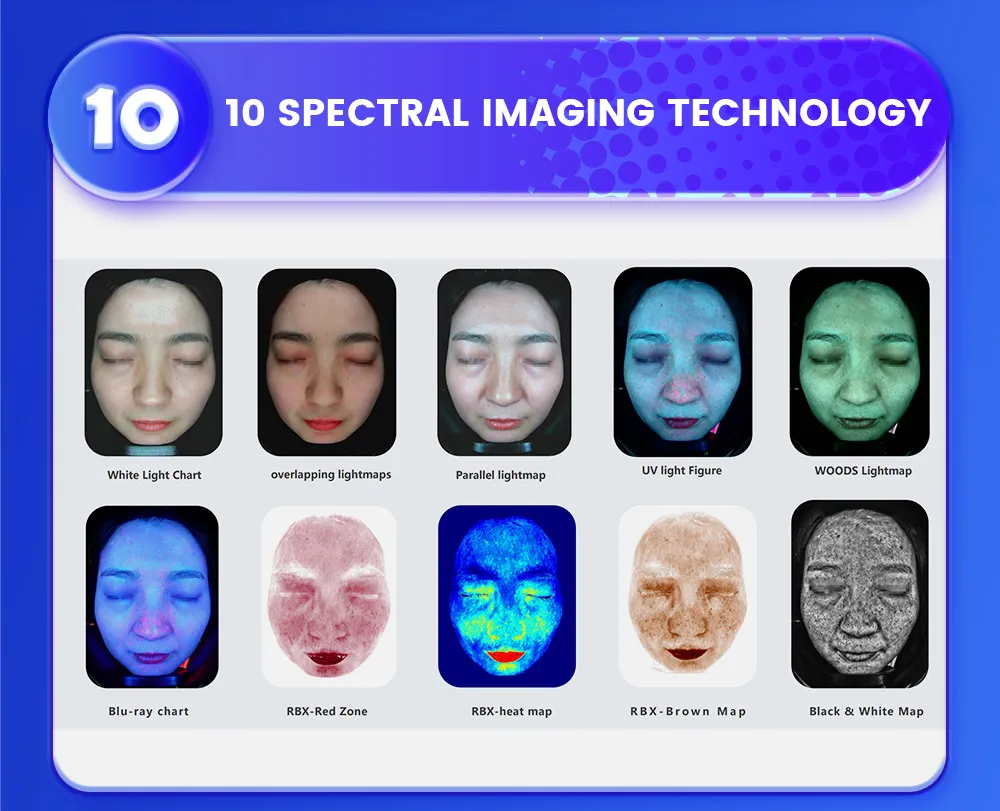Open the green WOODS Lightmap image
Screen dimensions: 1000x811
coord(859,361)
